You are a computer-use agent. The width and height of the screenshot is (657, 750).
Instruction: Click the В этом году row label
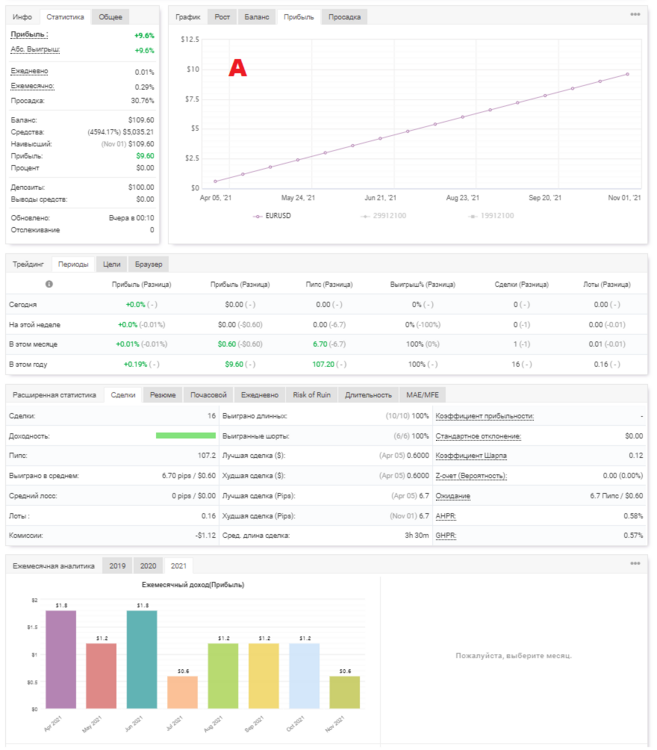(x=28, y=364)
